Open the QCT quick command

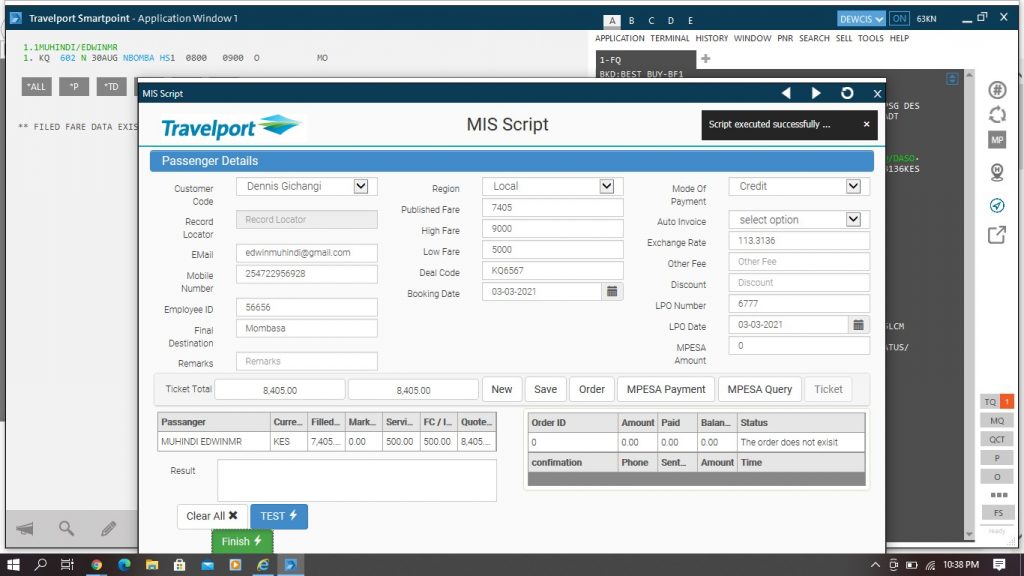click(x=997, y=439)
